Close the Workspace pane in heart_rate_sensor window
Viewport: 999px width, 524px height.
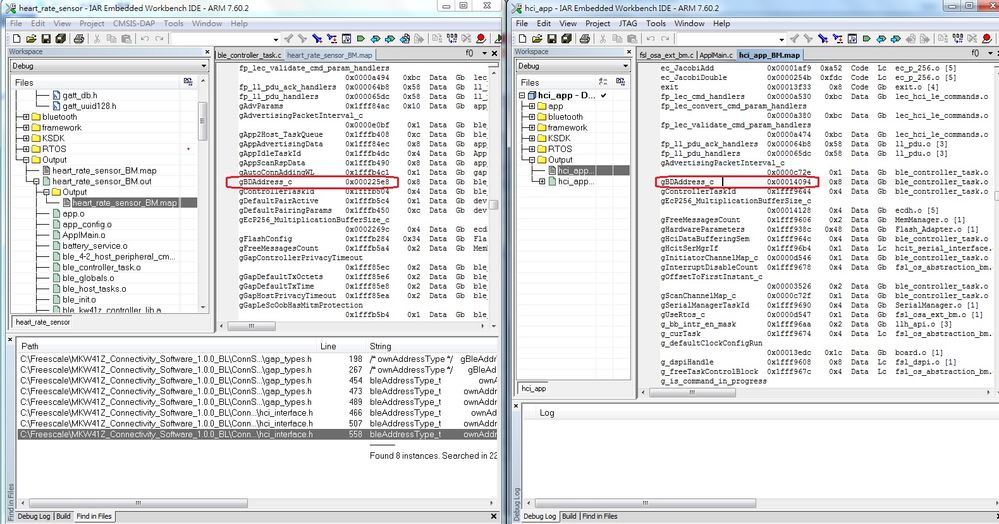pyautogui.click(x=207, y=52)
